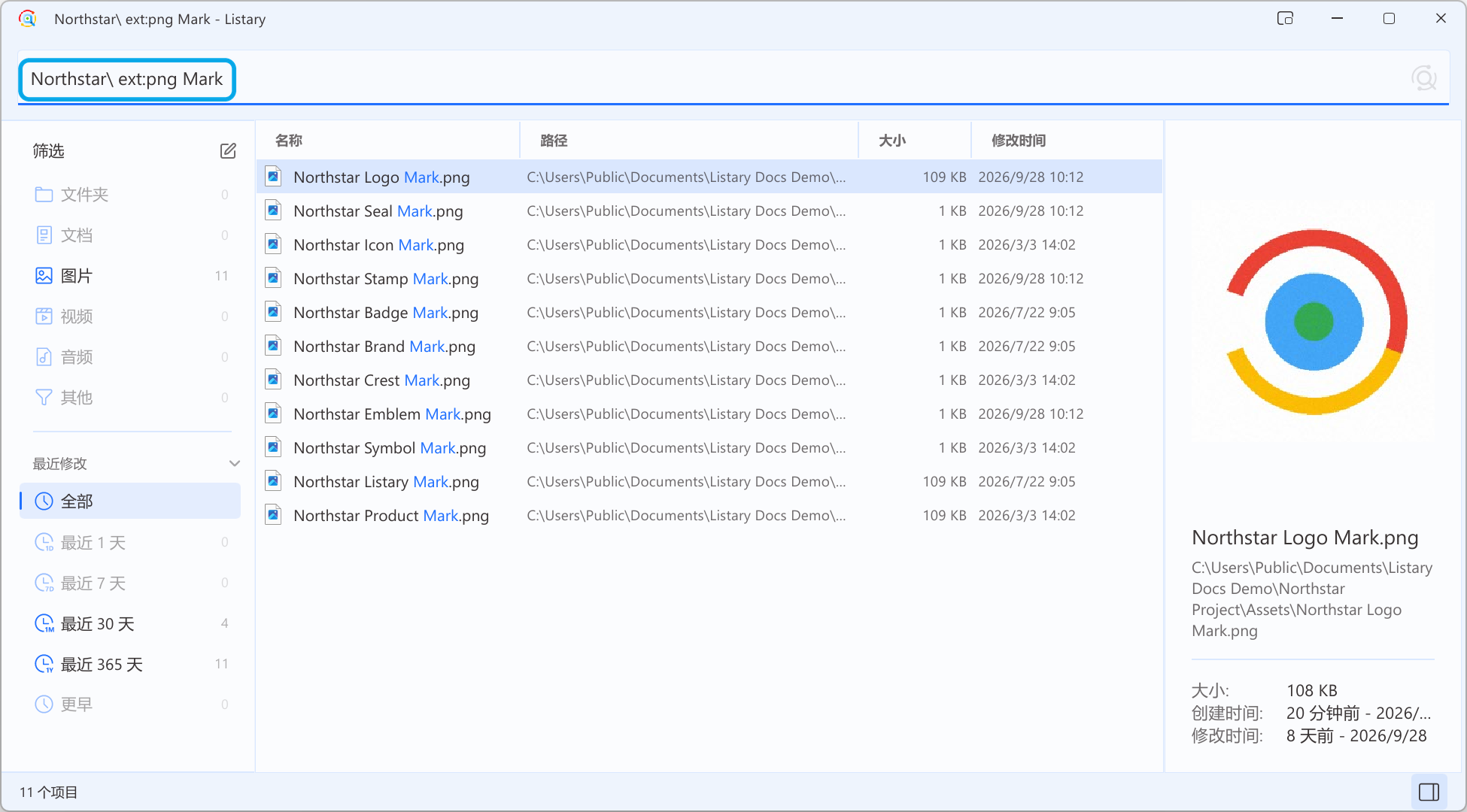The height and width of the screenshot is (812, 1467).
Task: Click 2026/7/22 9:05 date of Listary Mark row
Action: pos(1027,481)
